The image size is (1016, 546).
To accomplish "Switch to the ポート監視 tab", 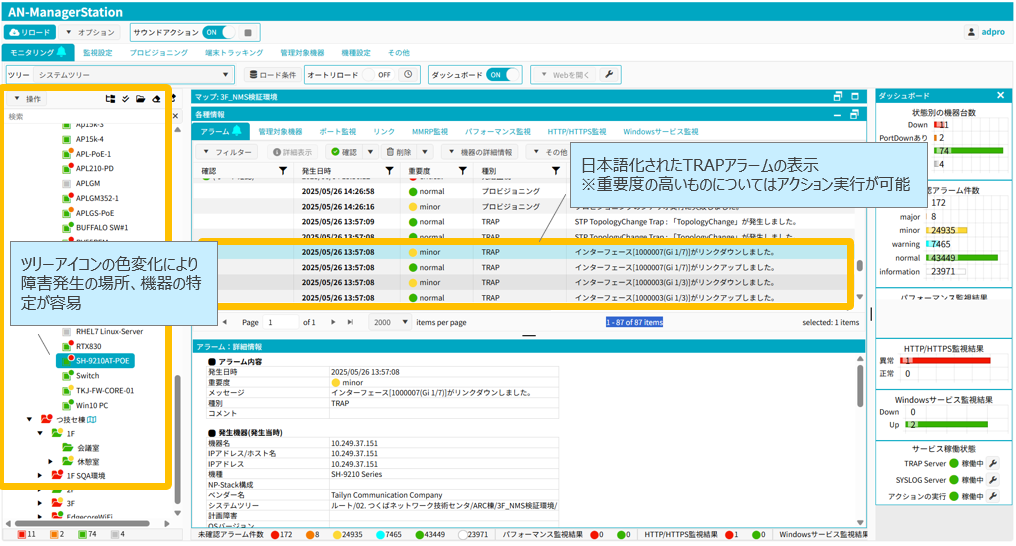I will 337,132.
